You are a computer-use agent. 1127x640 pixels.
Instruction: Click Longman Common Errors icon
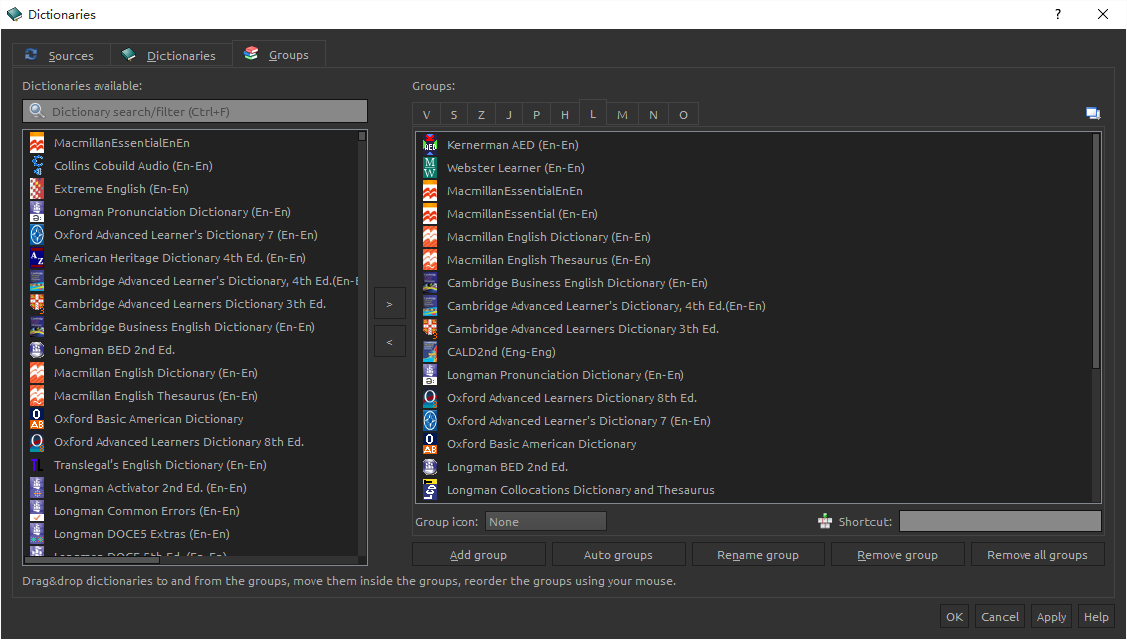pyautogui.click(x=37, y=511)
